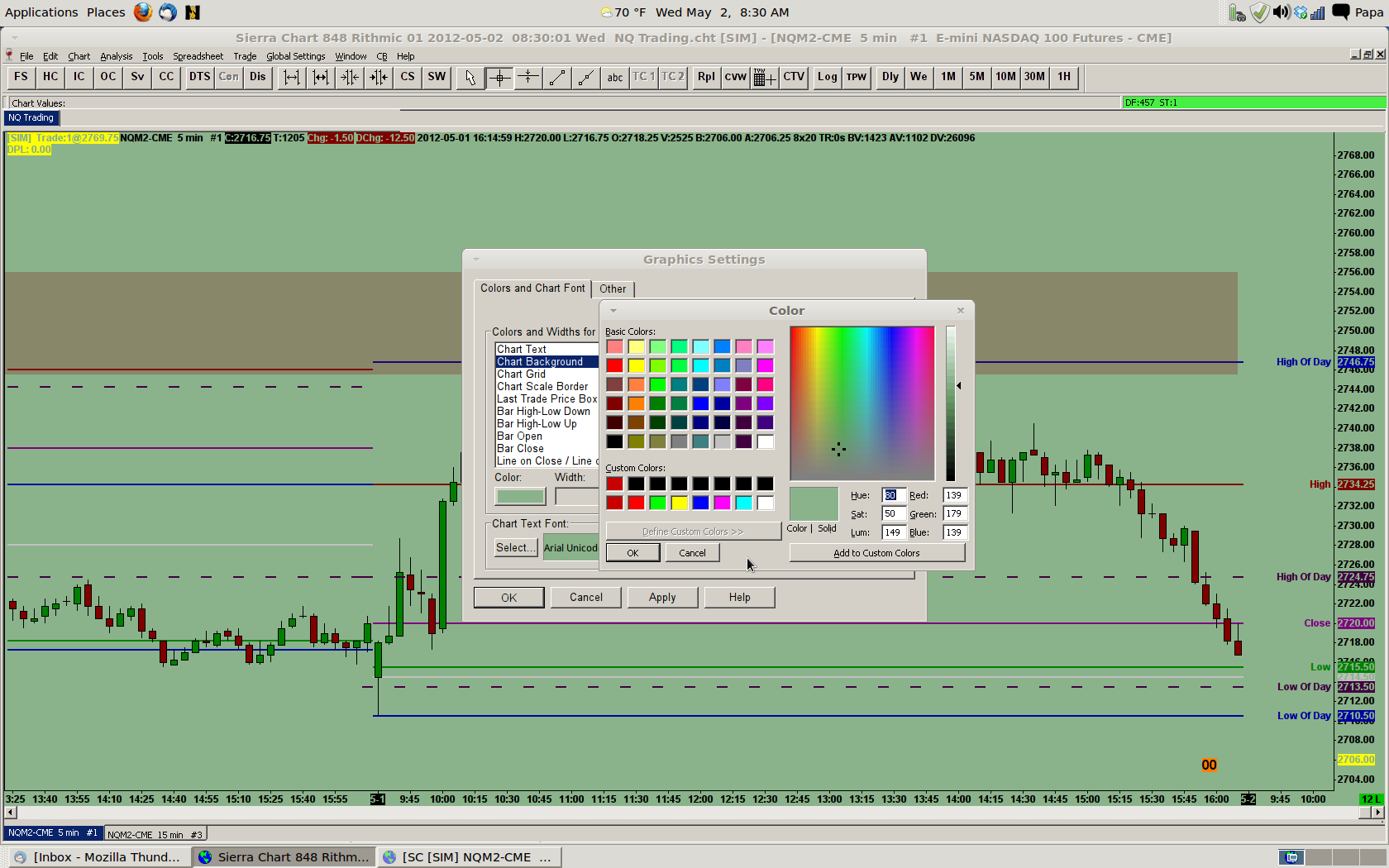
Task: Click Add to Custom Colors button
Action: 876,553
